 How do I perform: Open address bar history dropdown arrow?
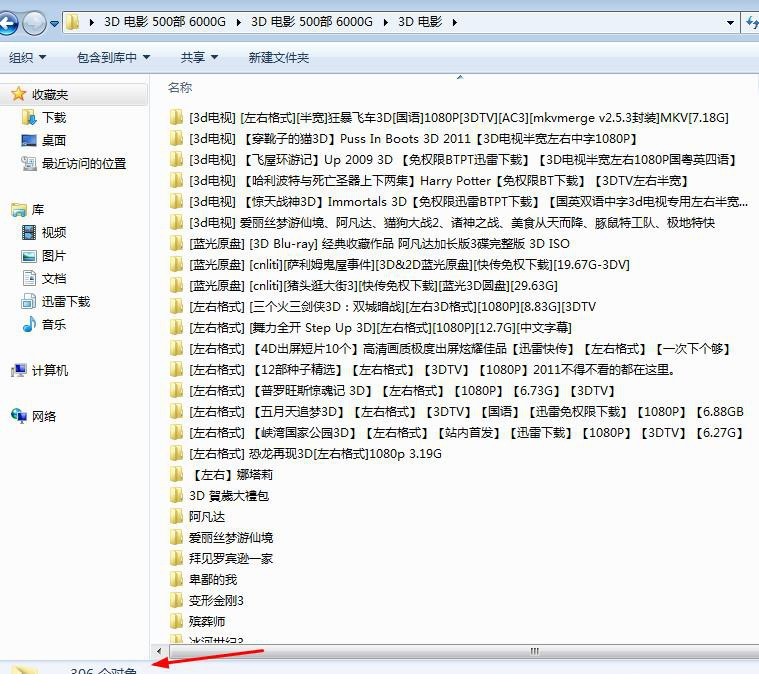(730, 22)
